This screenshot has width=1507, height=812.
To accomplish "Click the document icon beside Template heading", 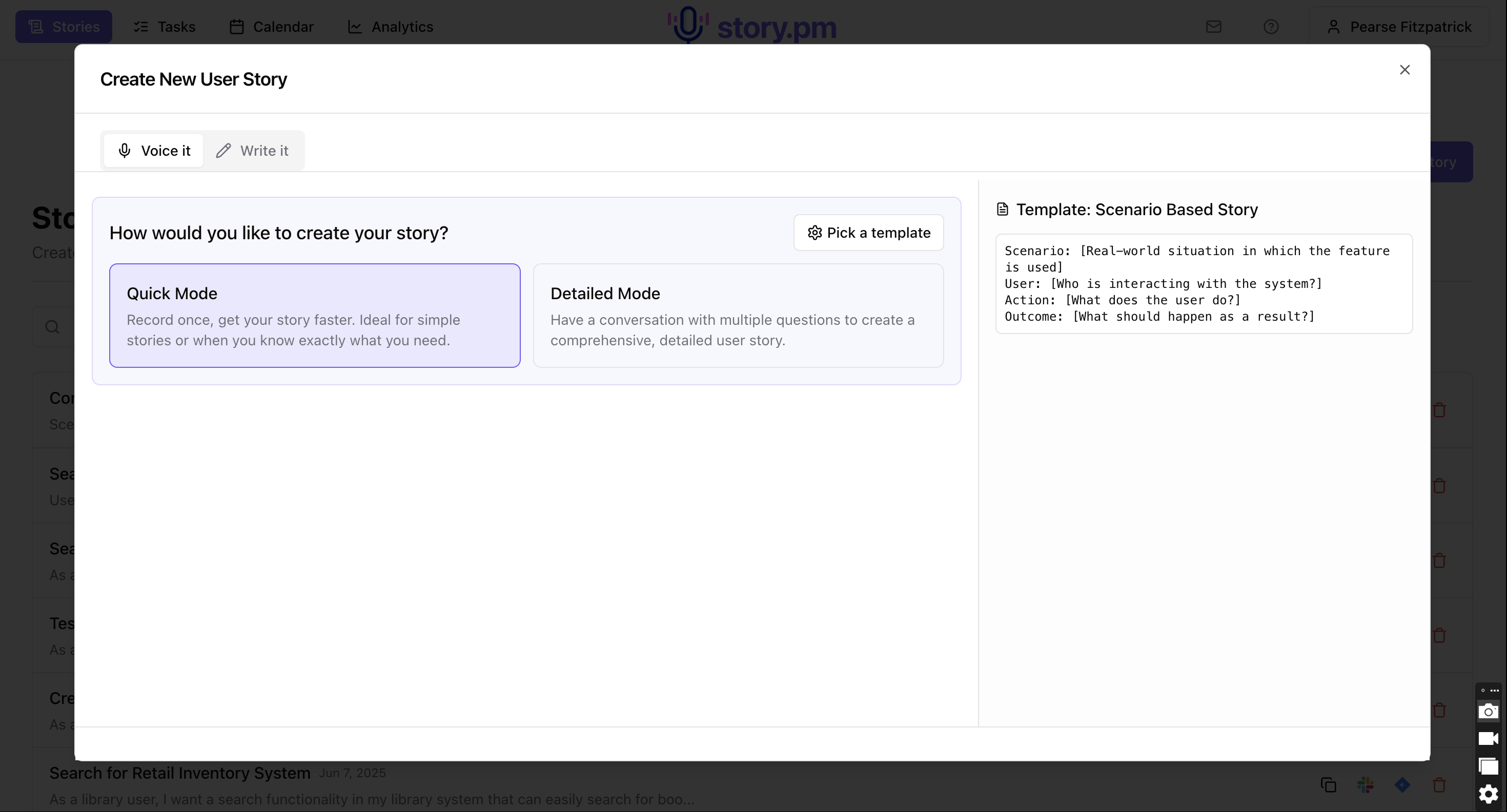I will (1002, 210).
